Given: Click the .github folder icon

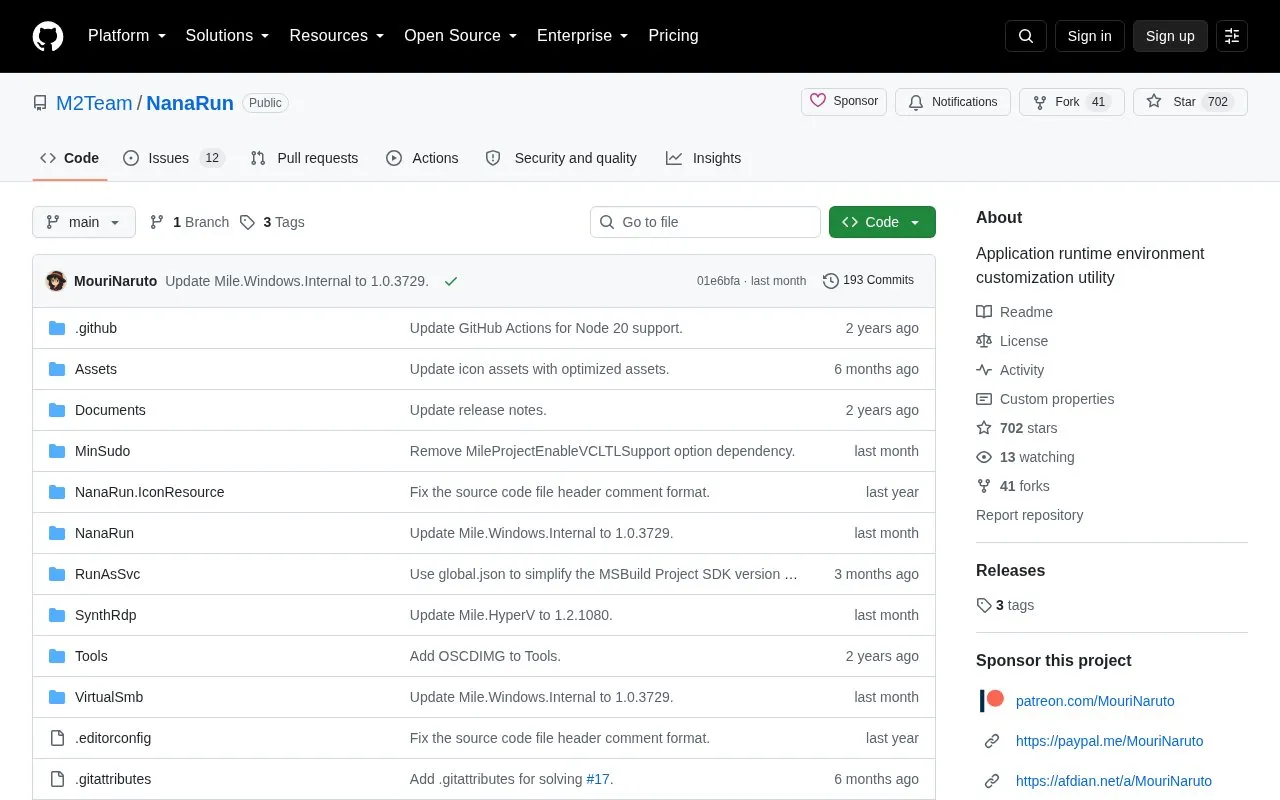Looking at the screenshot, I should point(57,328).
